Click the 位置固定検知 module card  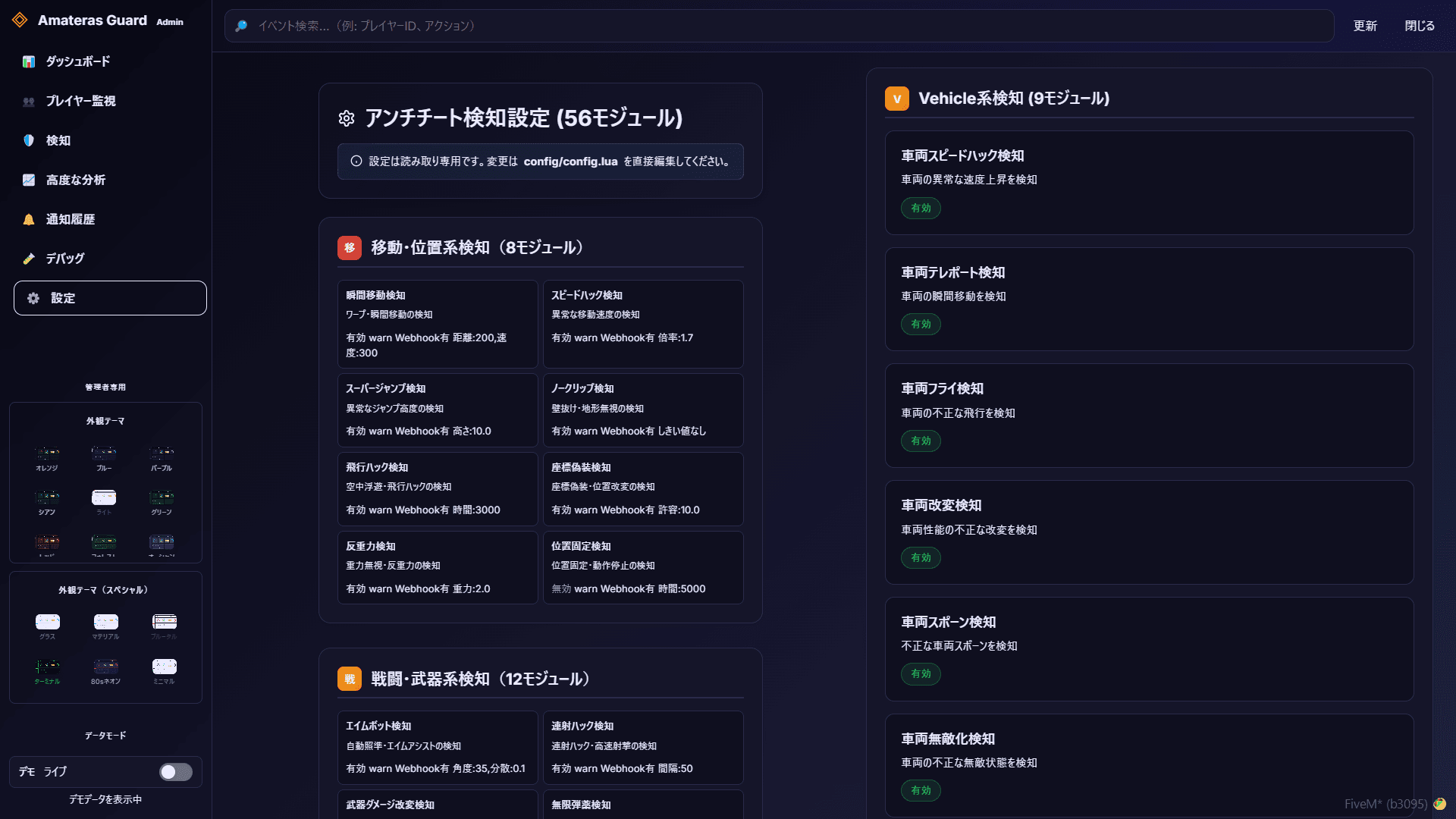643,568
